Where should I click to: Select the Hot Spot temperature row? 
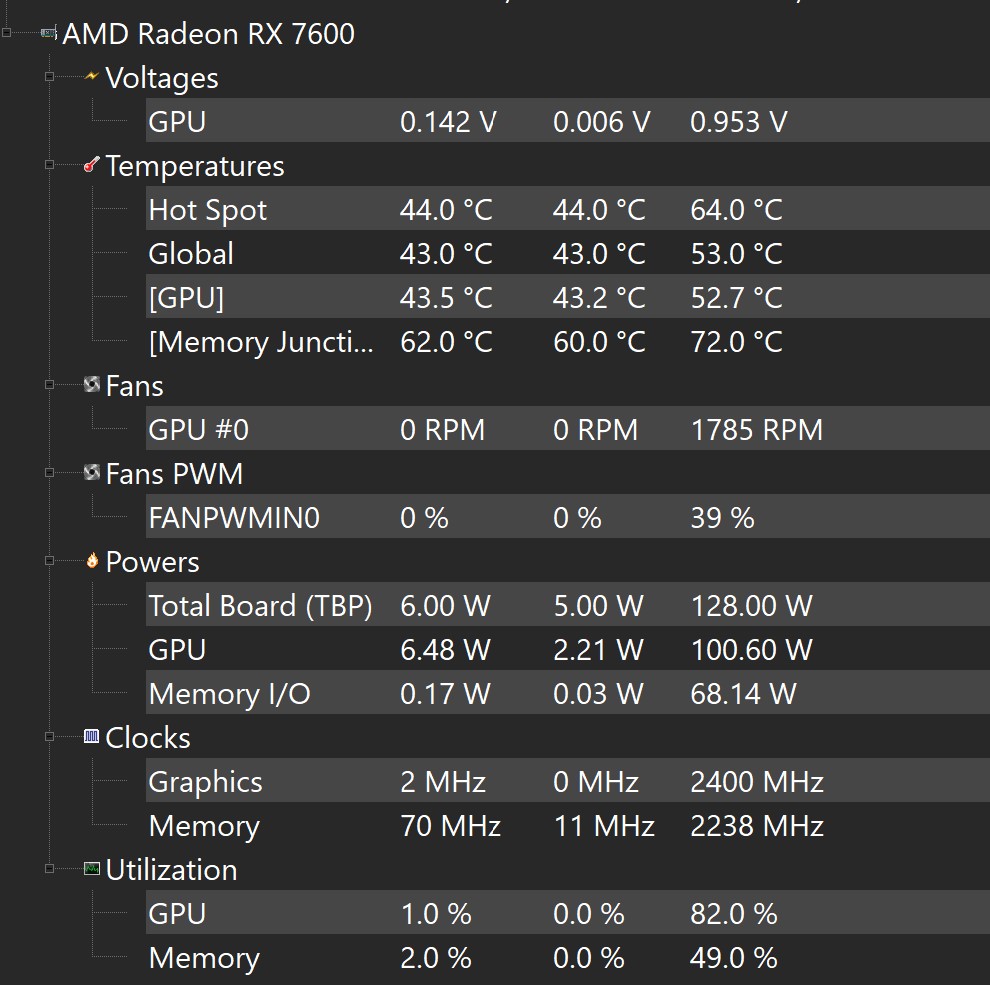pos(208,210)
